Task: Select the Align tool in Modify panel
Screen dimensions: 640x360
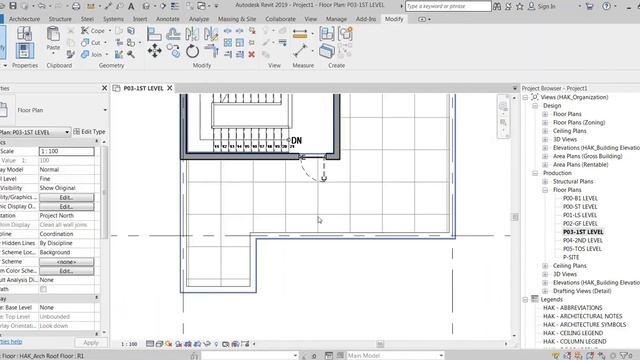Action: 154,33
